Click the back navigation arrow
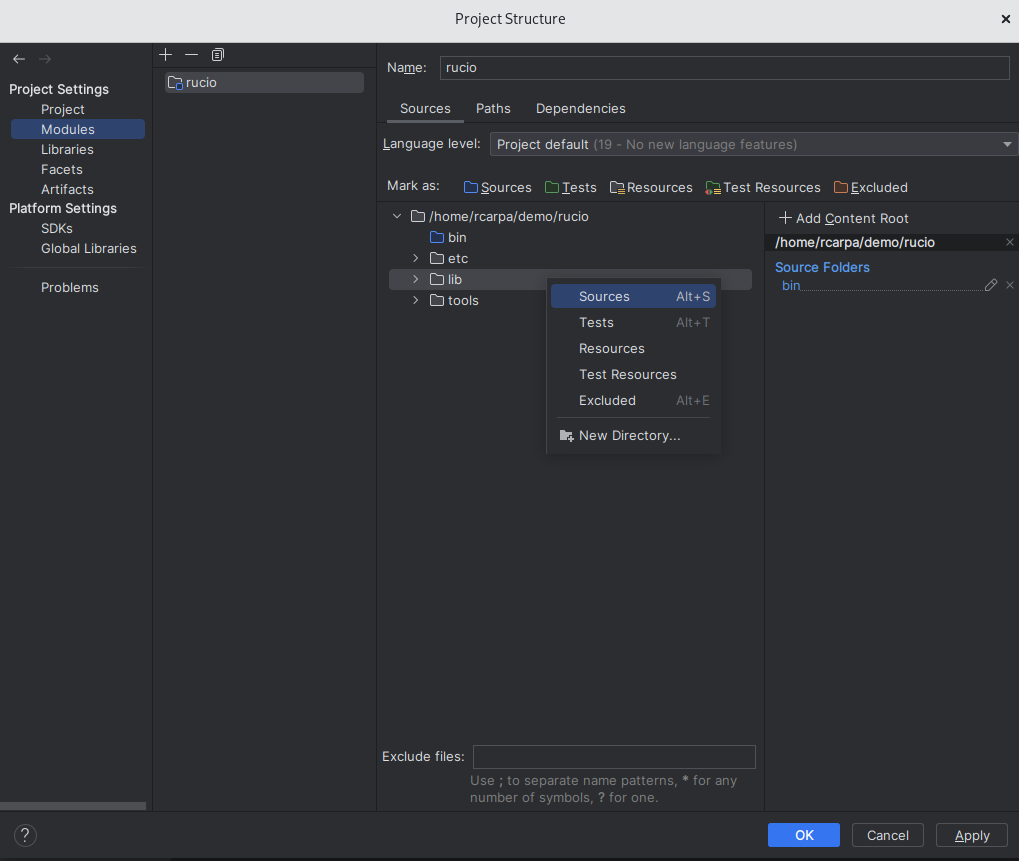 pos(19,59)
